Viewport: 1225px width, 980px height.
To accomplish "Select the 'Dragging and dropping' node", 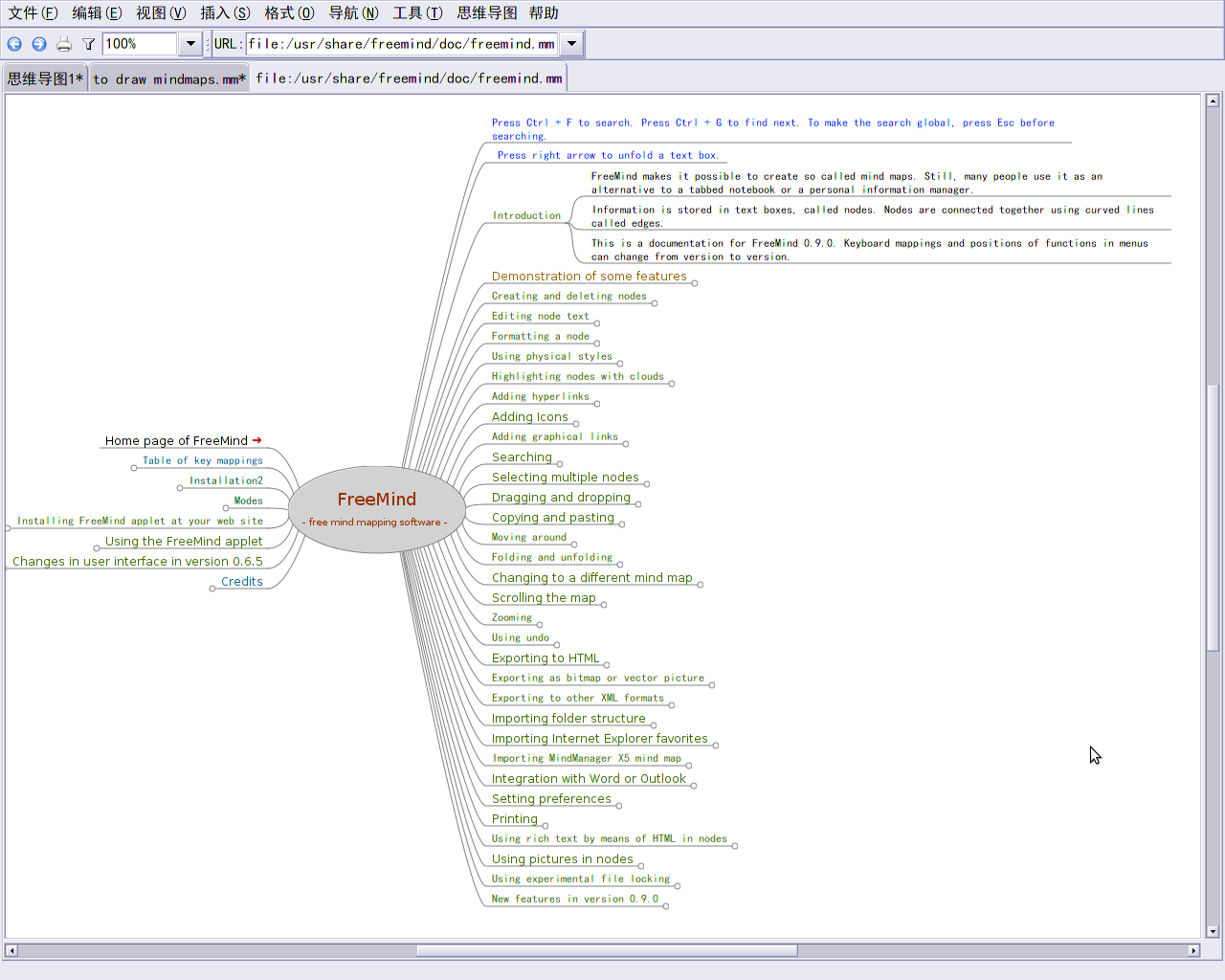I will pyautogui.click(x=561, y=498).
